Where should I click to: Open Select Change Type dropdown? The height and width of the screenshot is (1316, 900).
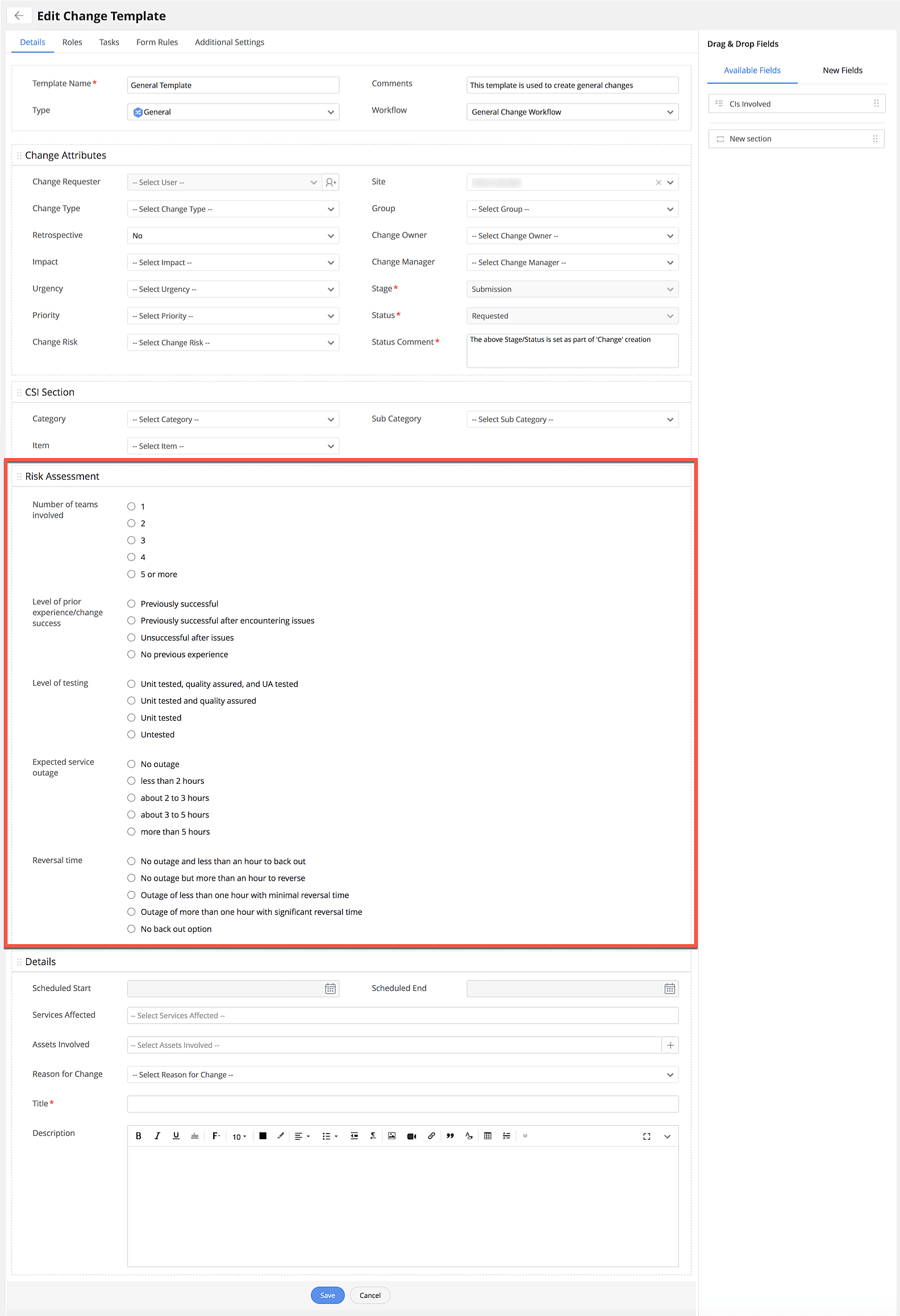click(x=233, y=209)
